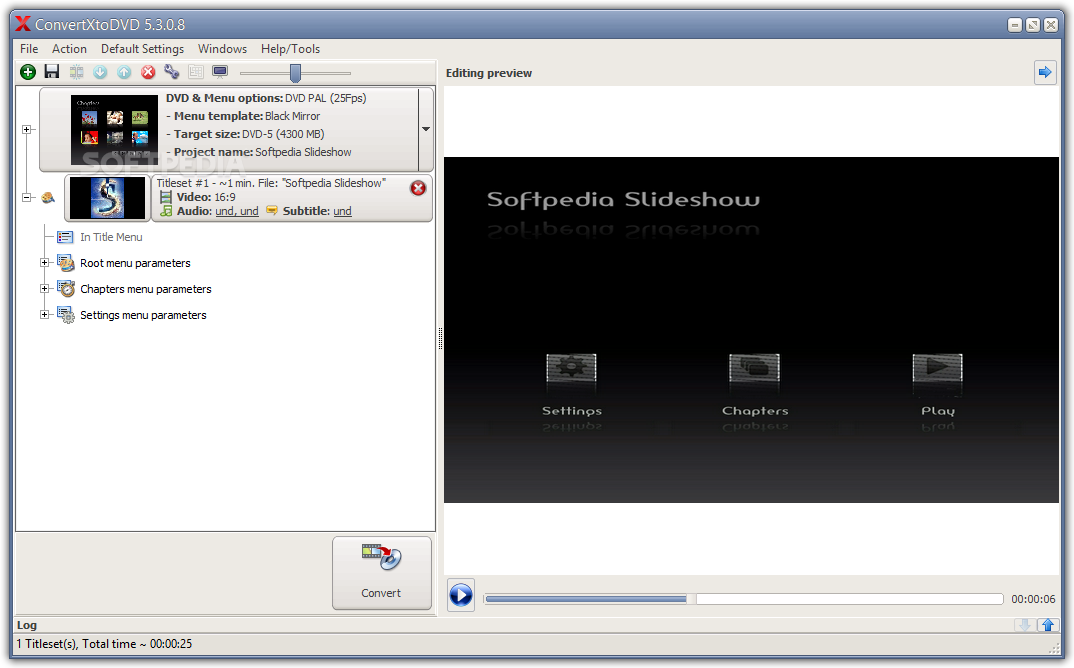Click the zoom slider handle in toolbar
The width and height of the screenshot is (1074, 668).
295,73
